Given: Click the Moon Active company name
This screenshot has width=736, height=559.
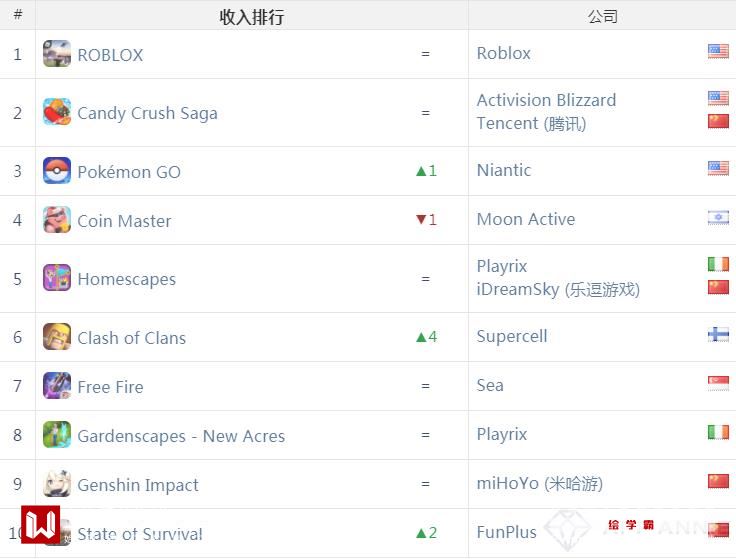Looking at the screenshot, I should coord(526,219).
